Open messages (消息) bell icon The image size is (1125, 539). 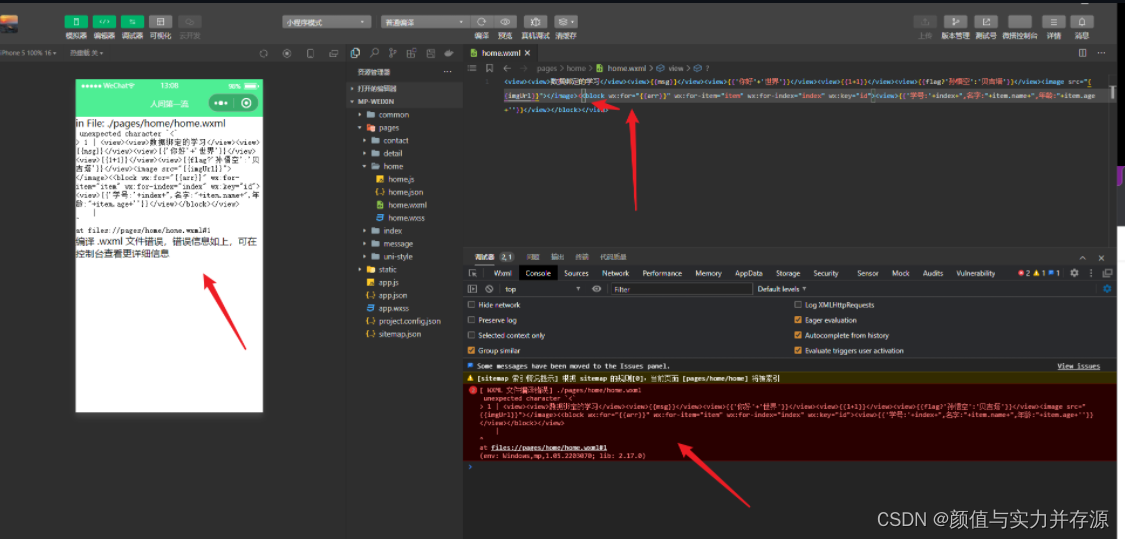click(1082, 22)
